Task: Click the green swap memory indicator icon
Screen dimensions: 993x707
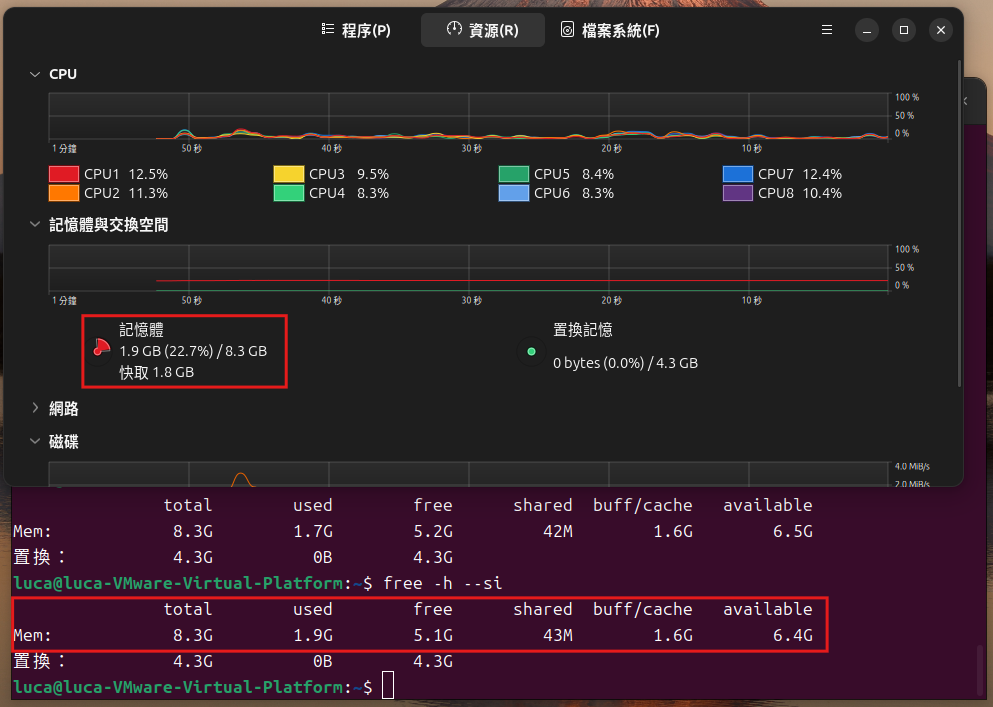Action: pyautogui.click(x=531, y=351)
